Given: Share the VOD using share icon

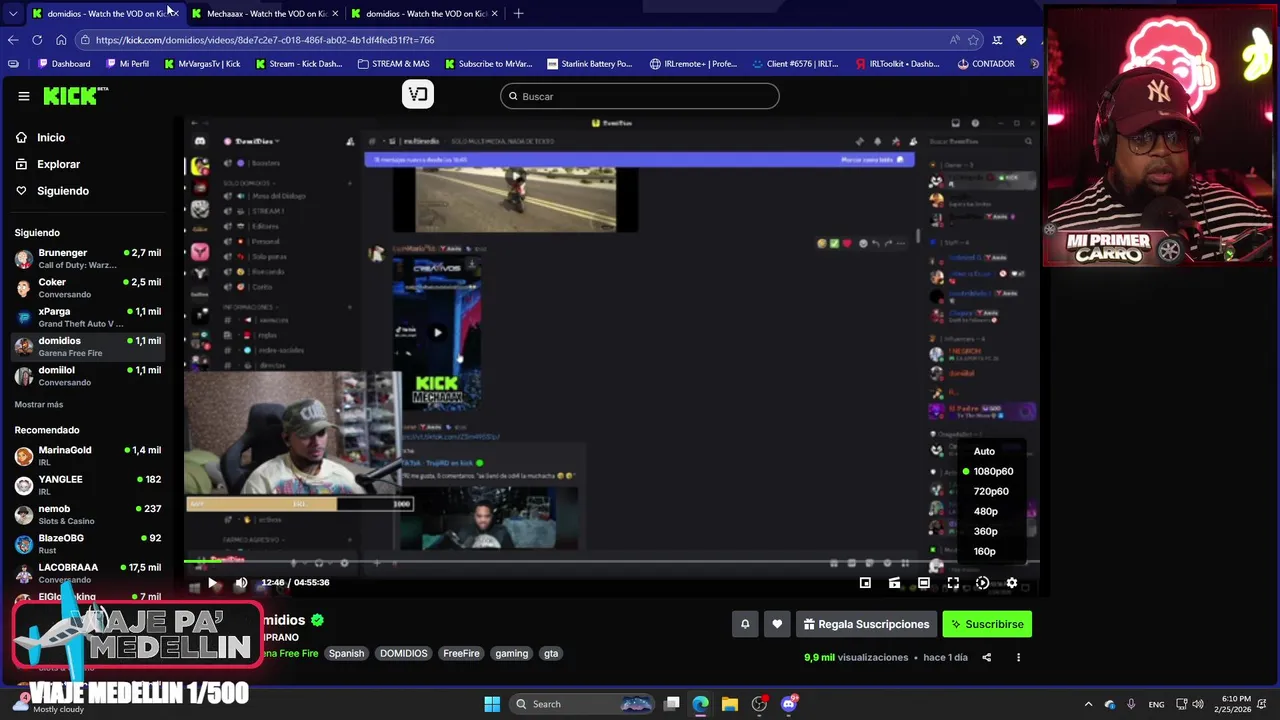Looking at the screenshot, I should (x=986, y=657).
